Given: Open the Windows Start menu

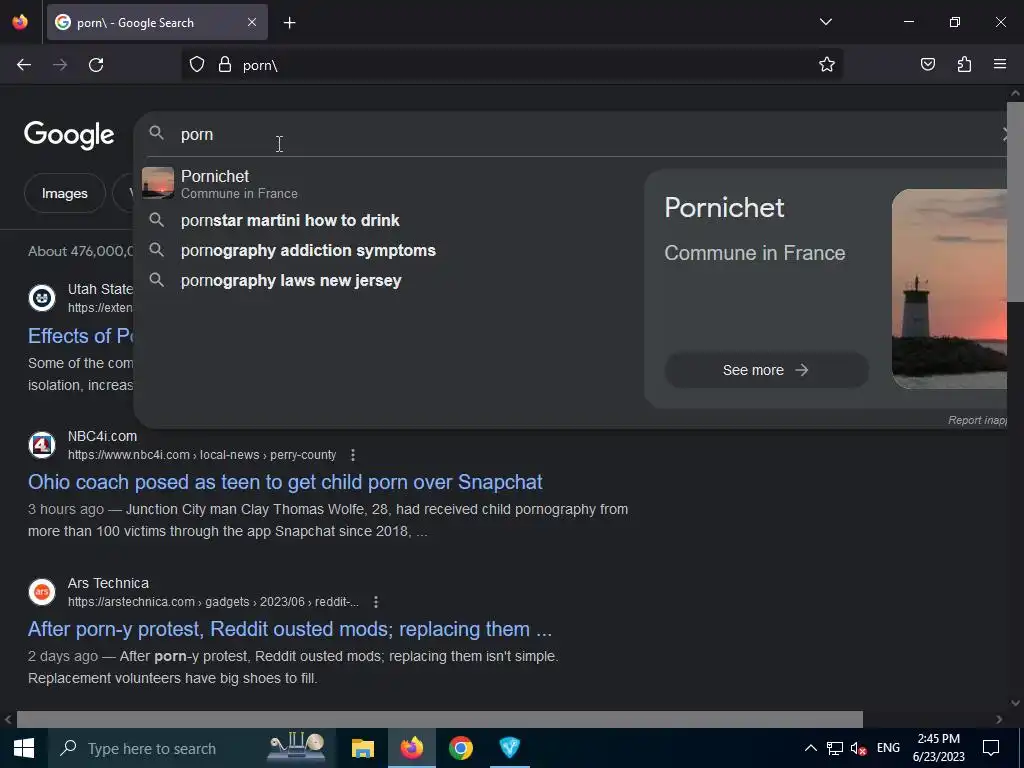Looking at the screenshot, I should tap(24, 748).
